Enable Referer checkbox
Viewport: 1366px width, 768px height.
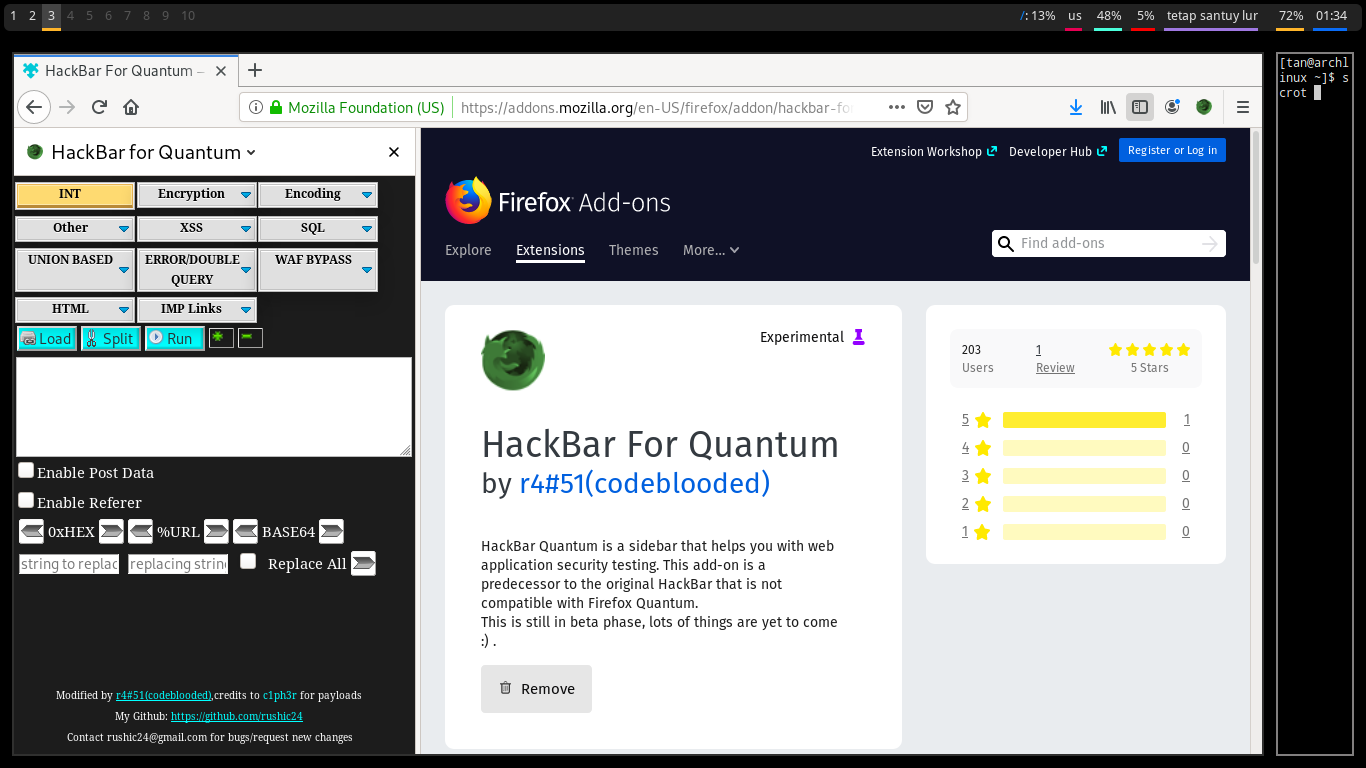pos(26,500)
